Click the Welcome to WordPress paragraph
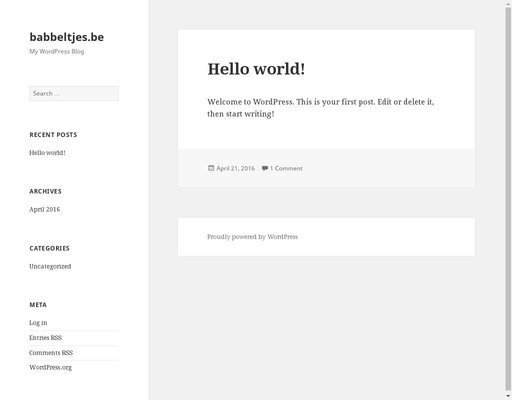 (321, 108)
